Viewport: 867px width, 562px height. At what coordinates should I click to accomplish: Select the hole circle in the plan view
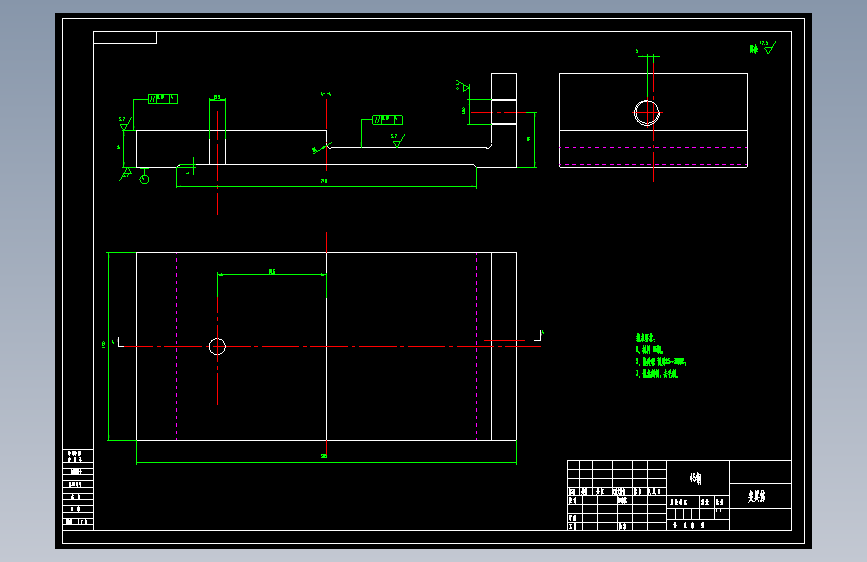[217, 346]
